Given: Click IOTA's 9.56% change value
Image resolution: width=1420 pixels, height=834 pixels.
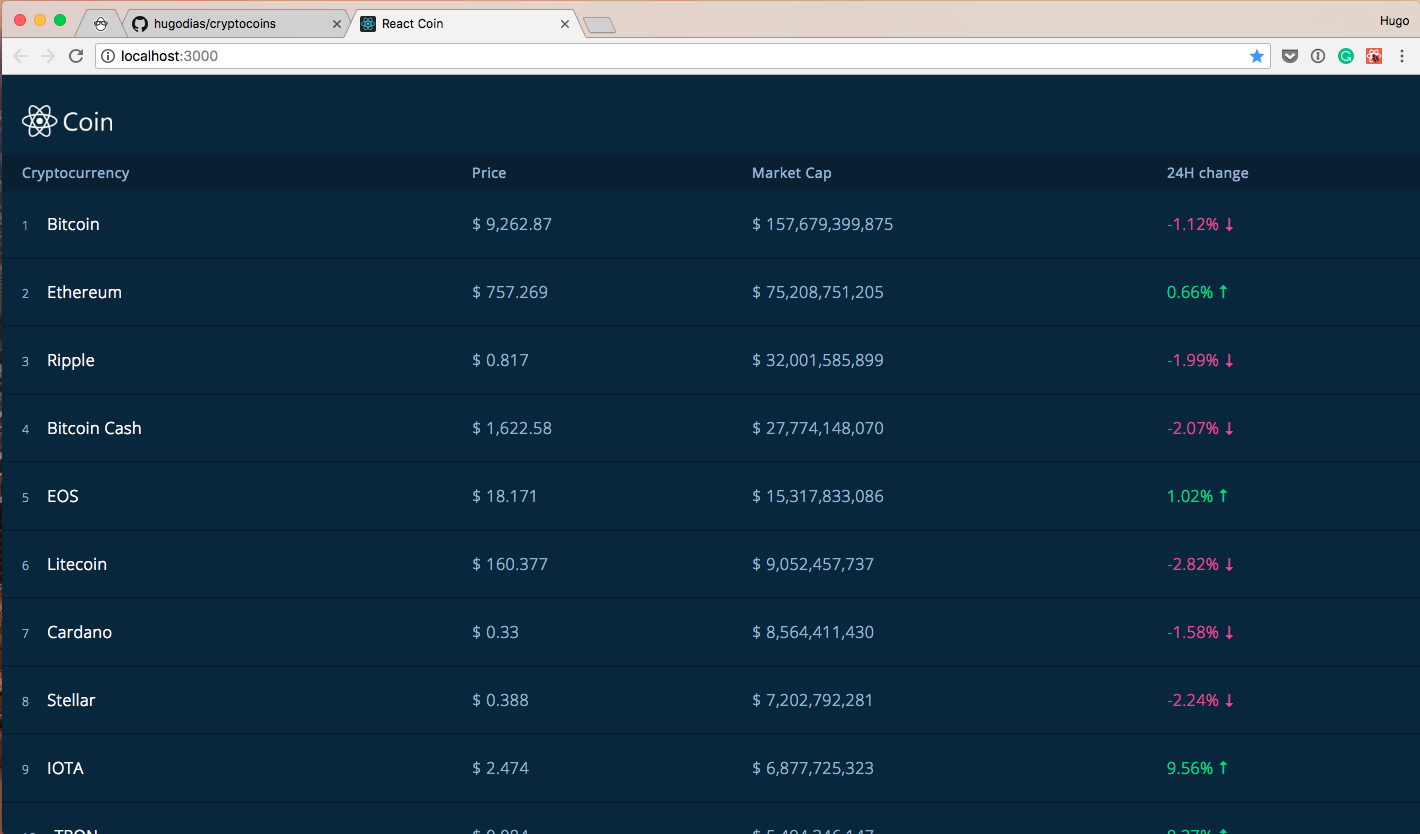Looking at the screenshot, I should click(1190, 768).
